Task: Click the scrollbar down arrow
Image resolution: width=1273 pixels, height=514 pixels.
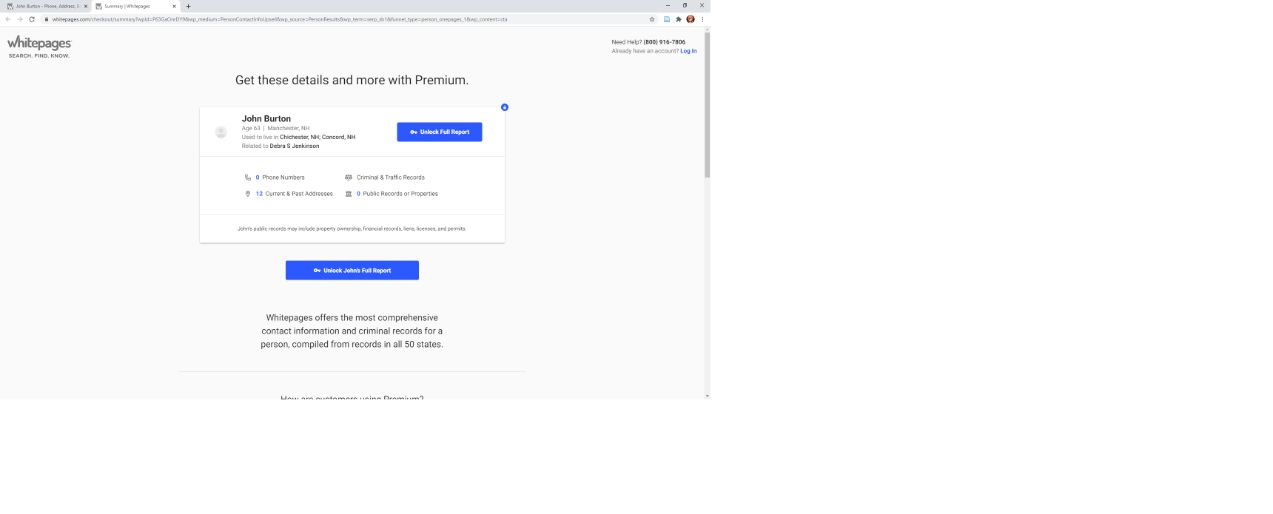Action: (x=707, y=395)
